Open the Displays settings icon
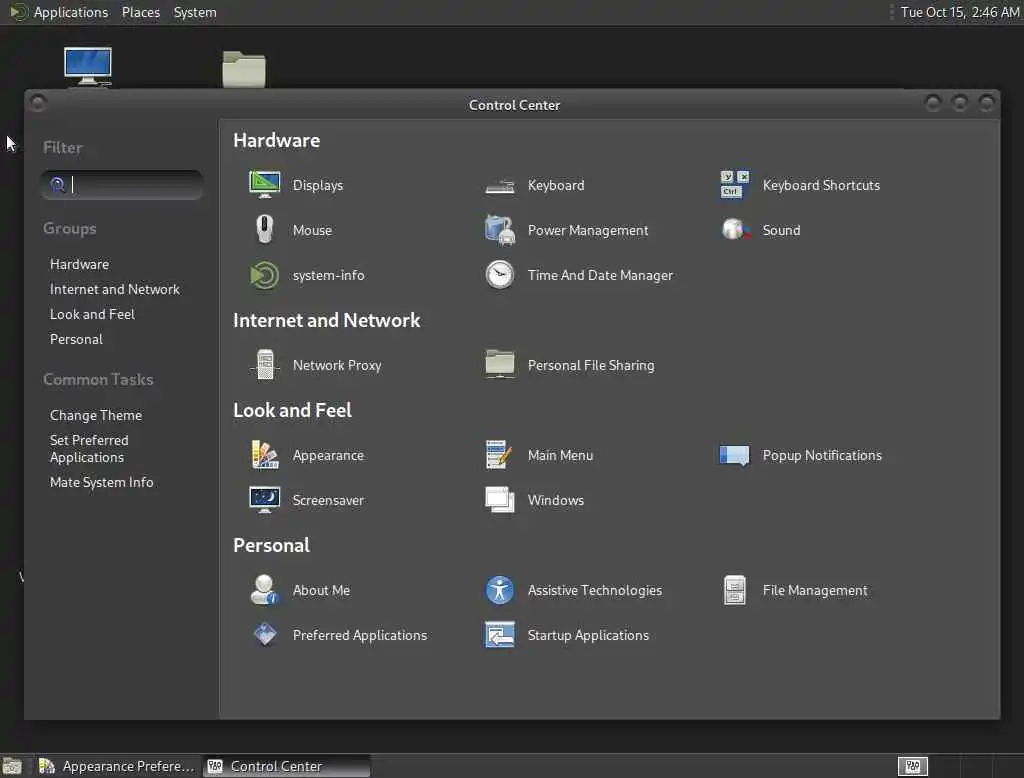The image size is (1024, 778). pyautogui.click(x=264, y=185)
